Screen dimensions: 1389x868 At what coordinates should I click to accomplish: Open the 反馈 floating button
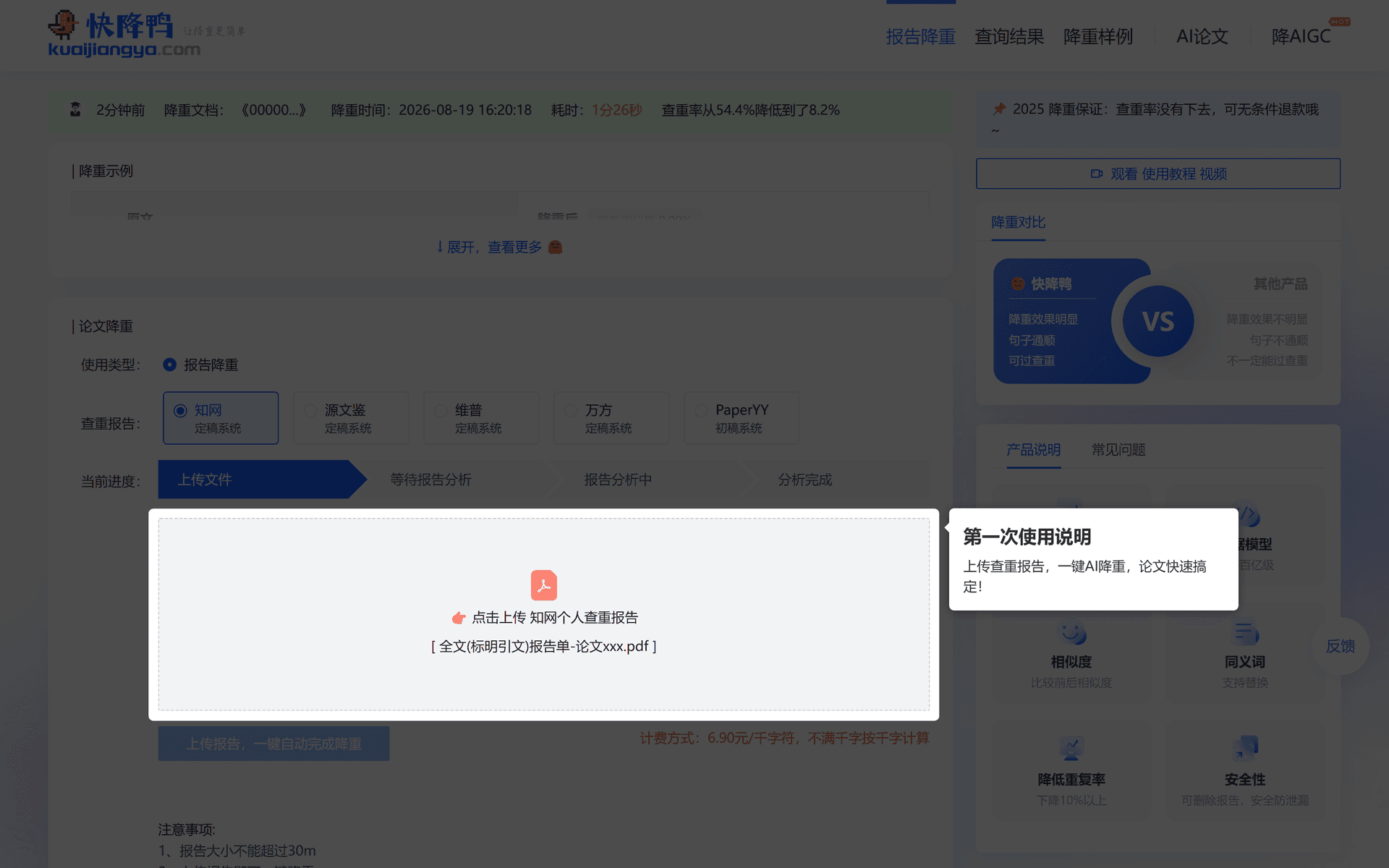point(1341,646)
